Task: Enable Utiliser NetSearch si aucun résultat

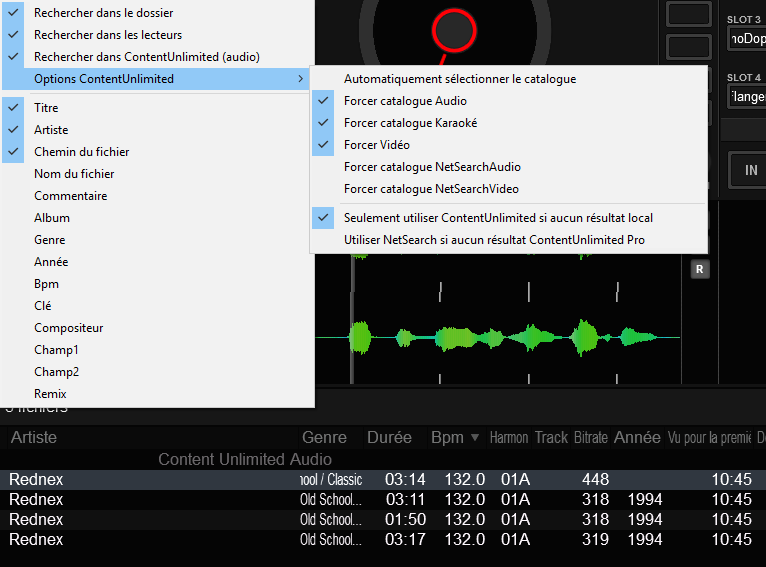Action: pos(509,239)
